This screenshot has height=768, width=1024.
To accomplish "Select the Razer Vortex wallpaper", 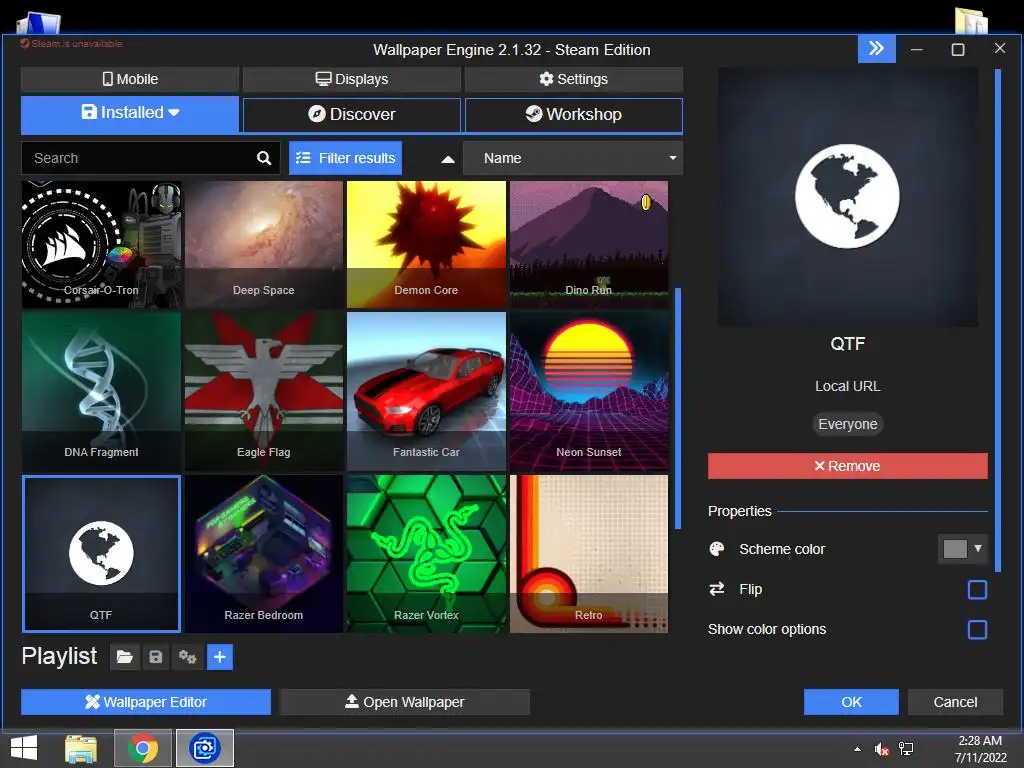I will tap(426, 554).
